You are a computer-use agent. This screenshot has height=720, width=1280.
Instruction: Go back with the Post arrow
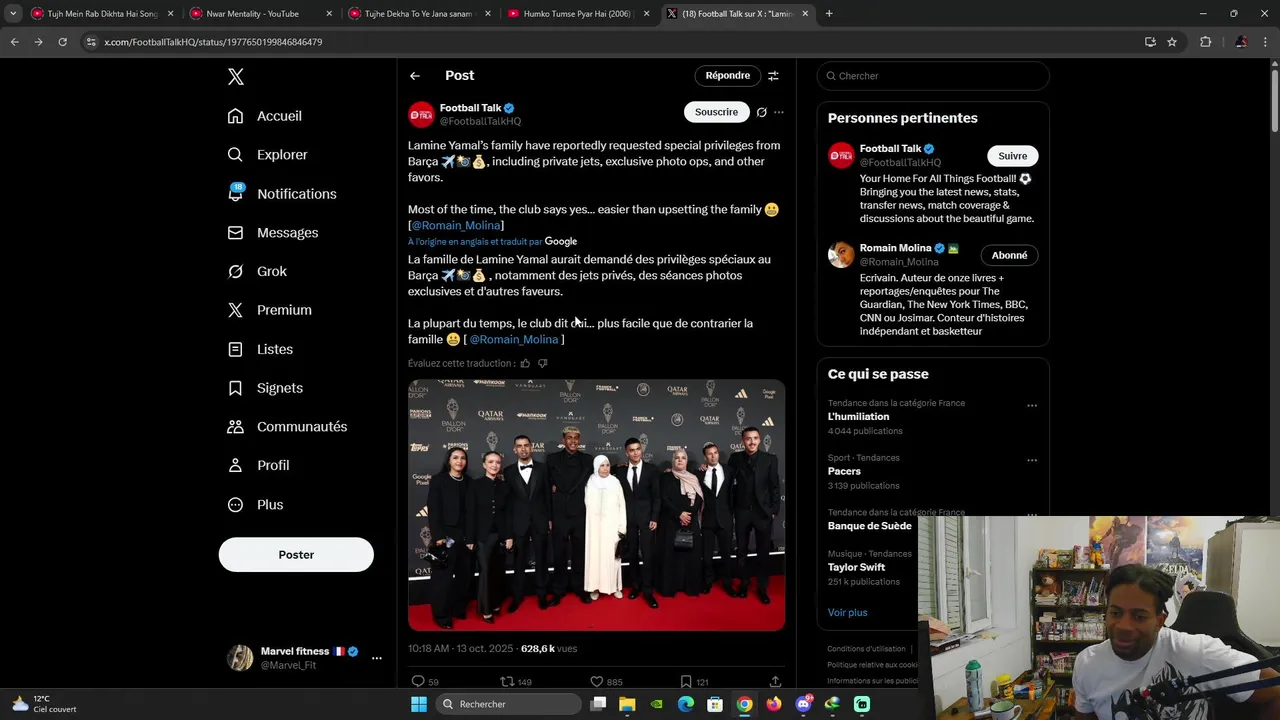pyautogui.click(x=415, y=76)
